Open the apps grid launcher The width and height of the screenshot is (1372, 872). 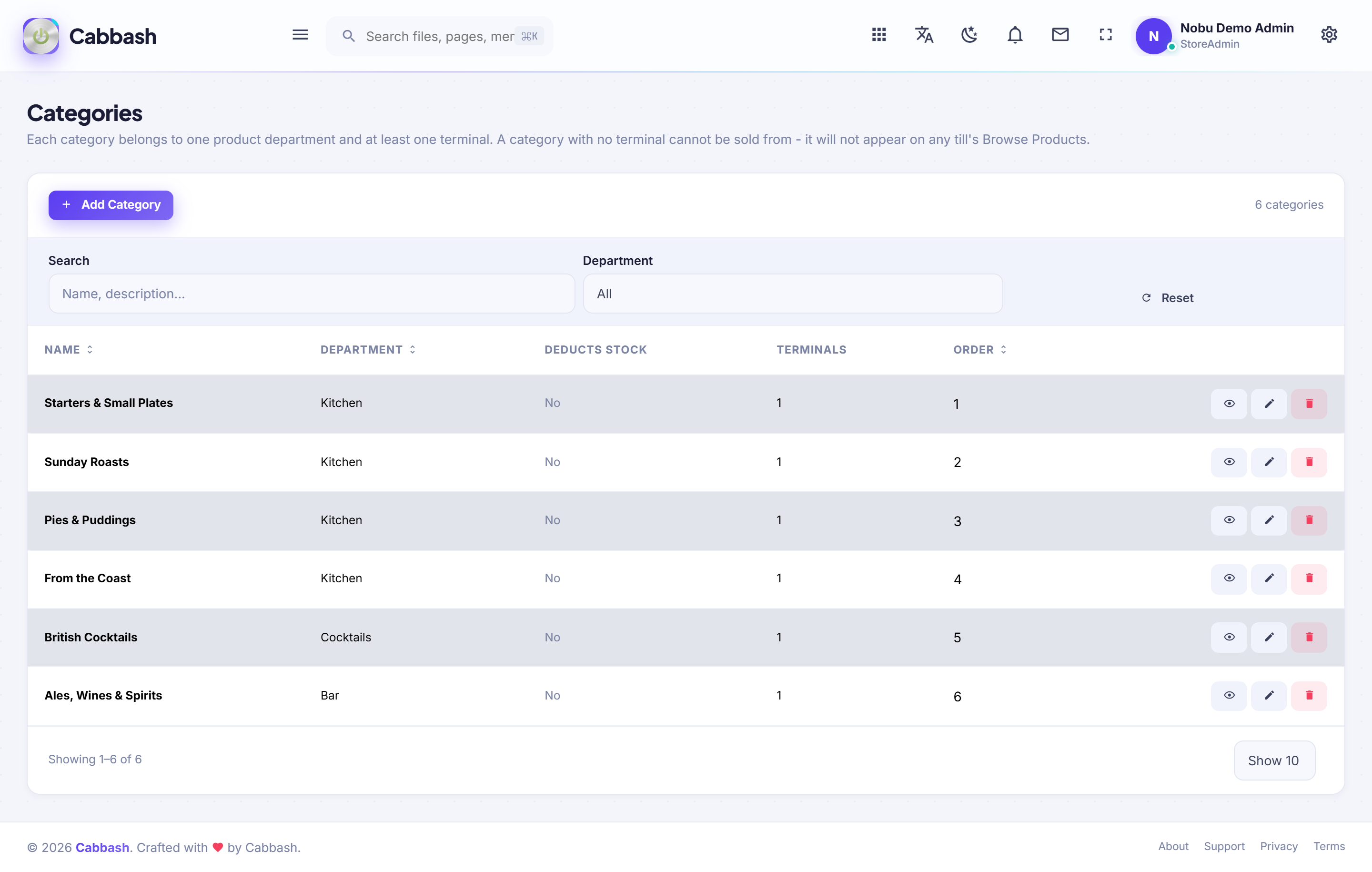click(878, 35)
